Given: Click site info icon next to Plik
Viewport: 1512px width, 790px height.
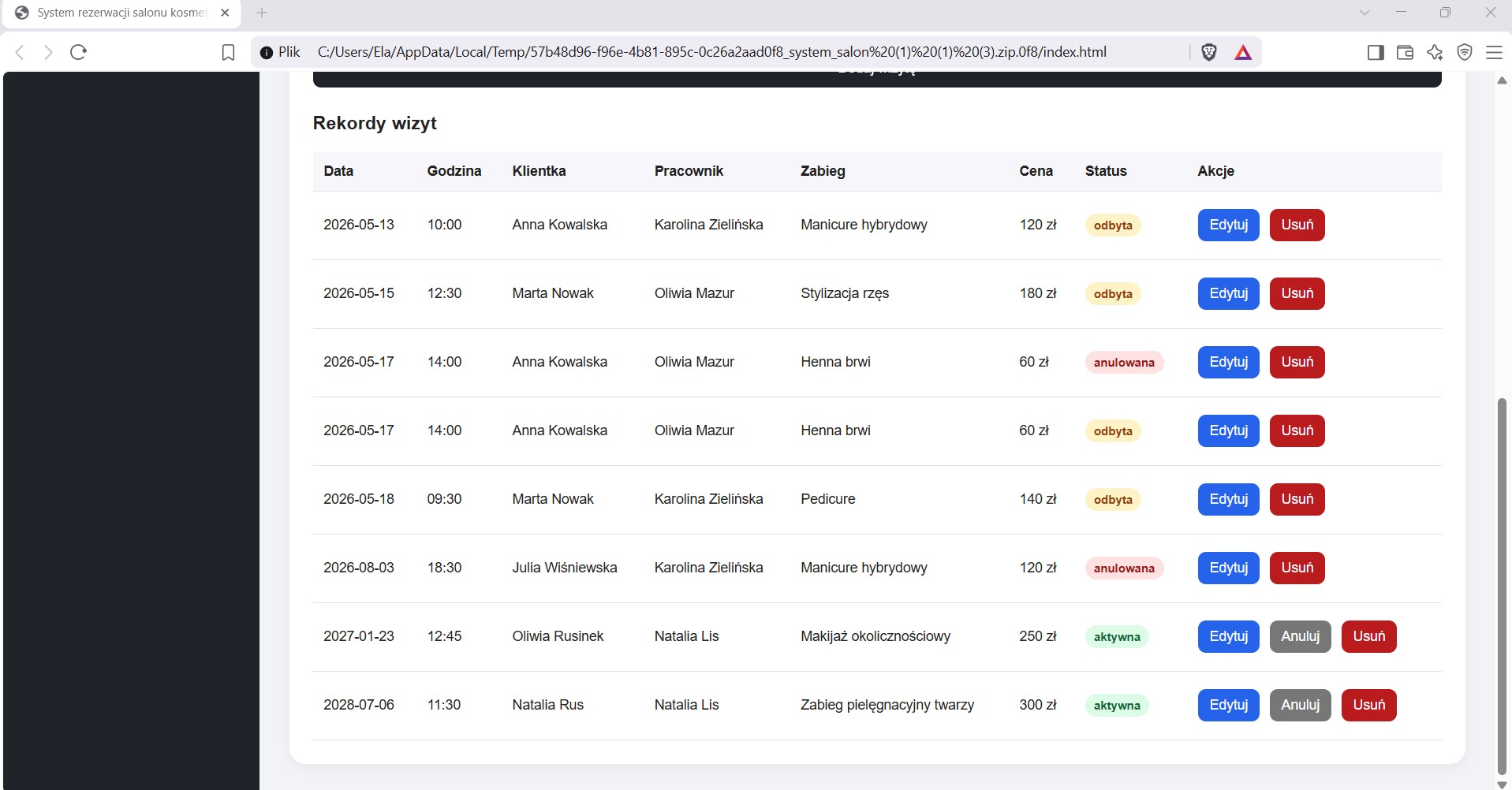Looking at the screenshot, I should click(x=267, y=53).
